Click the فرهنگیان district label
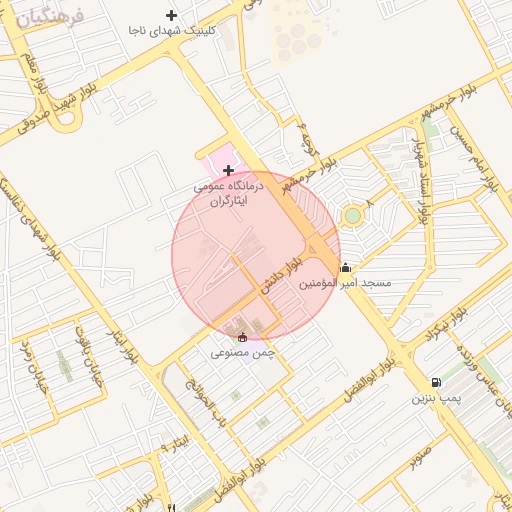The height and width of the screenshot is (512, 512). tap(50, 18)
